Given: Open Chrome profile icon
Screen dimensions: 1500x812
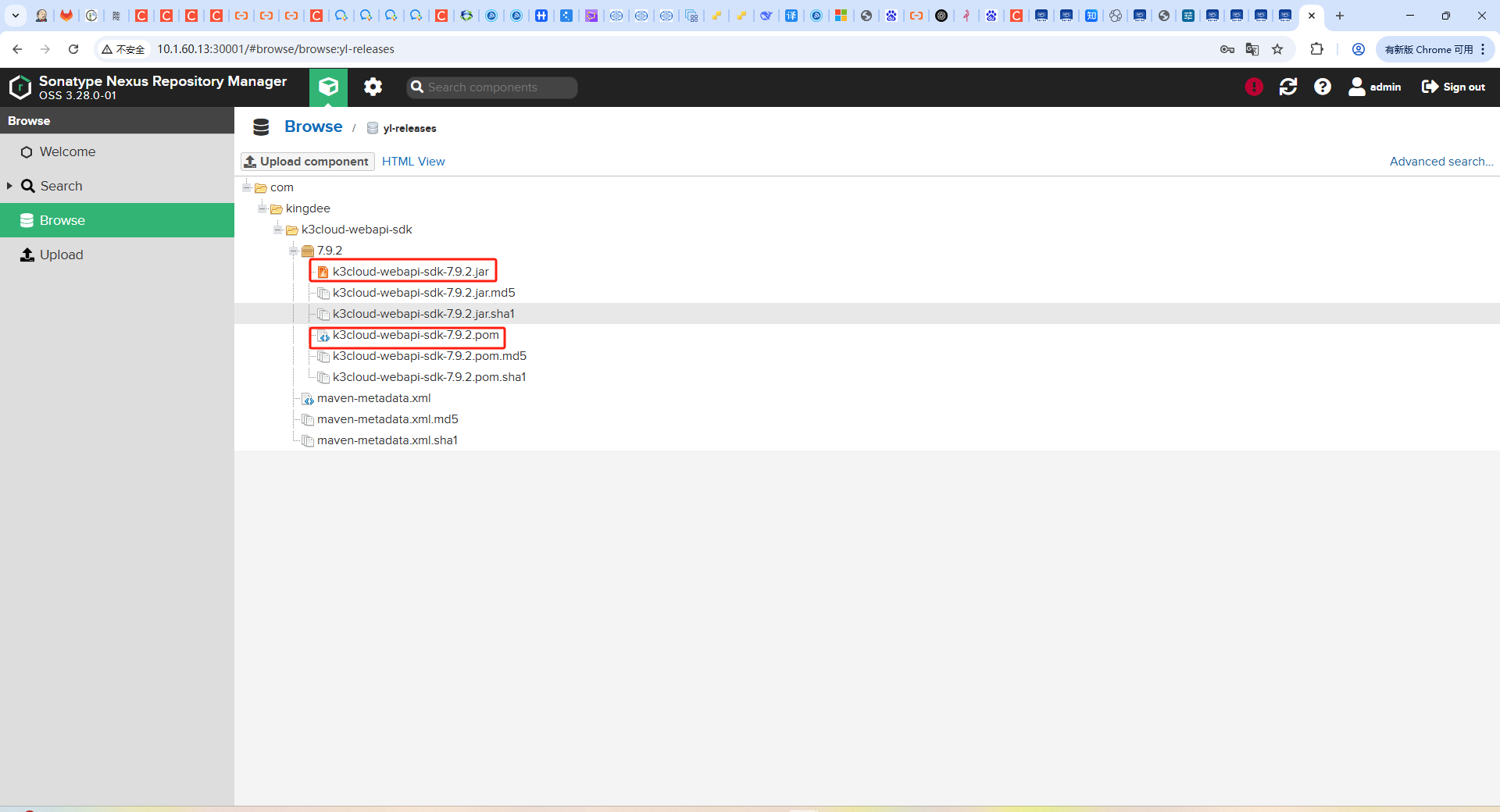Looking at the screenshot, I should 1359,49.
